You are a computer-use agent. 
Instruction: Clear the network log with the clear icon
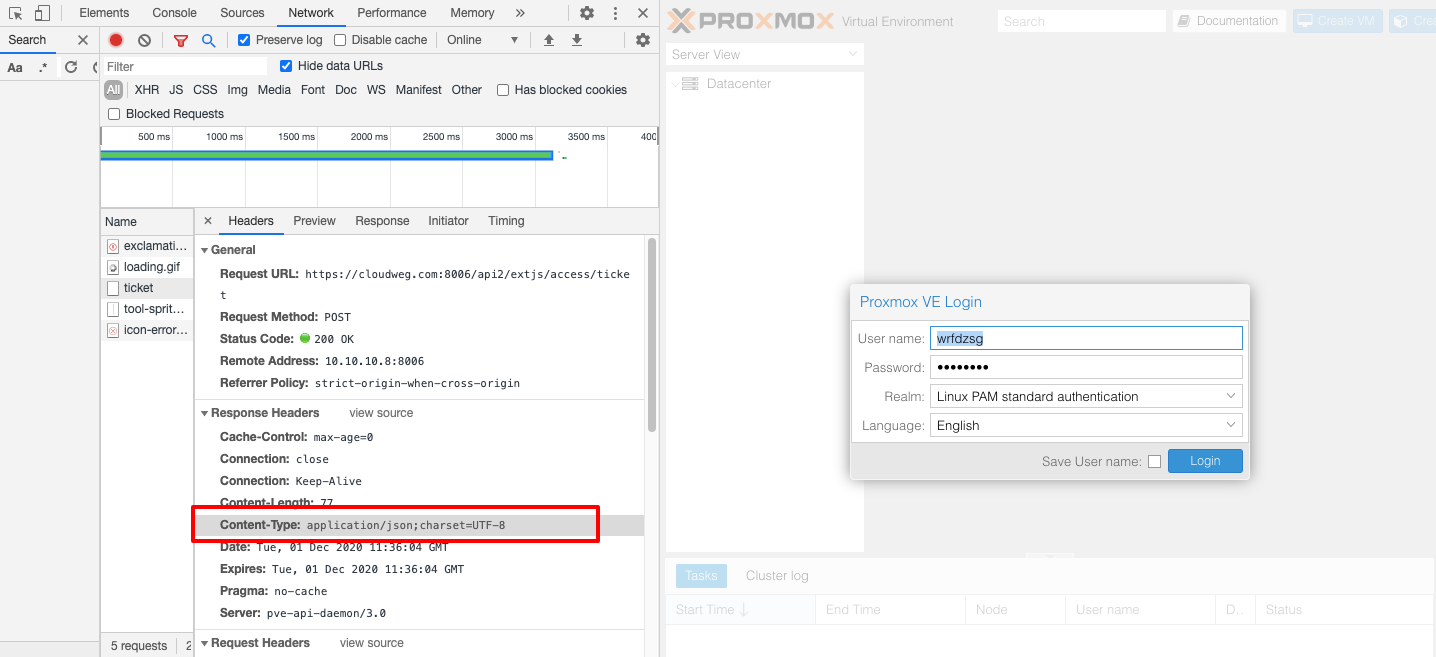144,40
